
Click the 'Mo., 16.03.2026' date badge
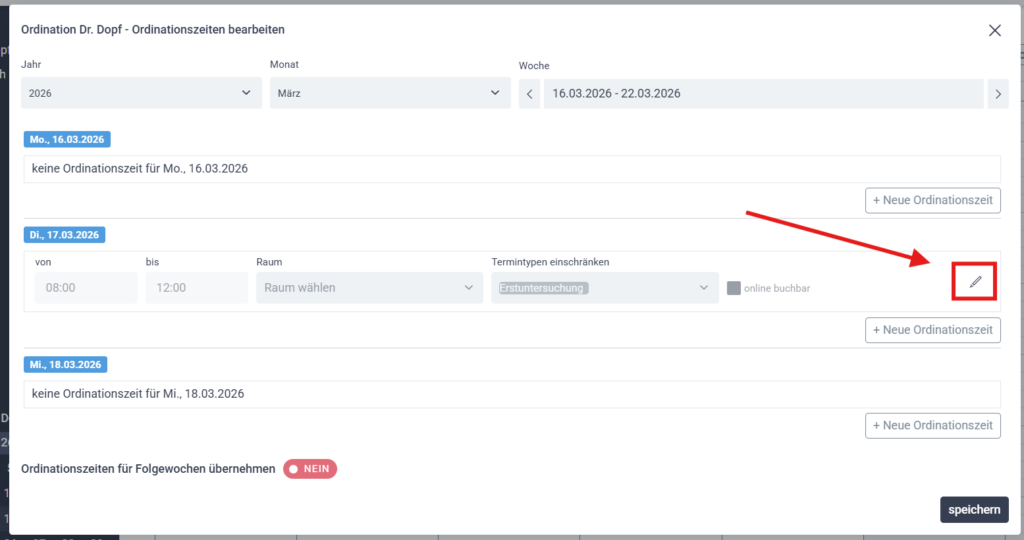[67, 140]
